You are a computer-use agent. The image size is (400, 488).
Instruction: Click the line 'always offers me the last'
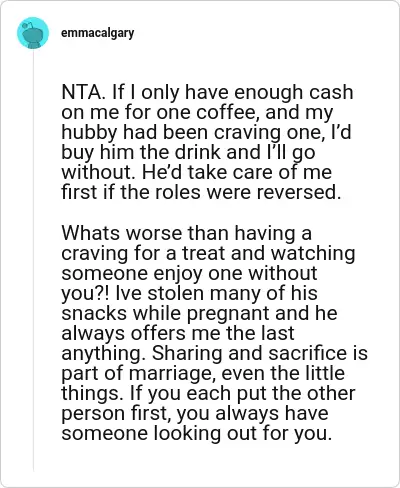pyautogui.click(x=178, y=333)
